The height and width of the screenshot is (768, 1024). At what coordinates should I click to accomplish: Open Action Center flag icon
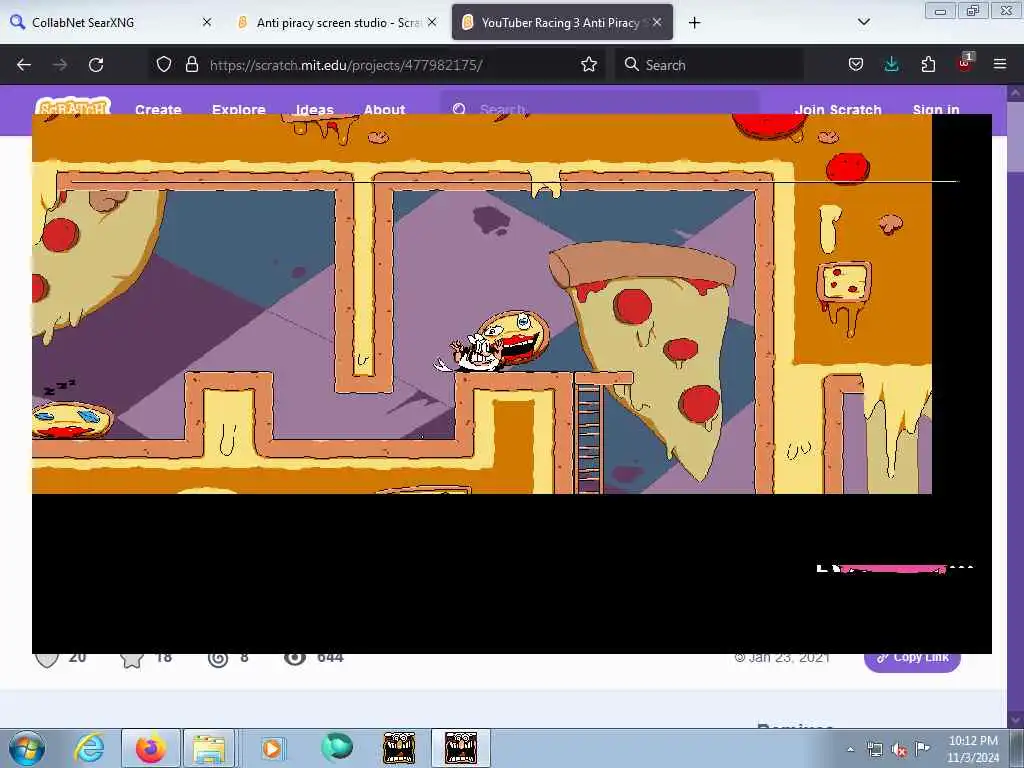pos(922,748)
